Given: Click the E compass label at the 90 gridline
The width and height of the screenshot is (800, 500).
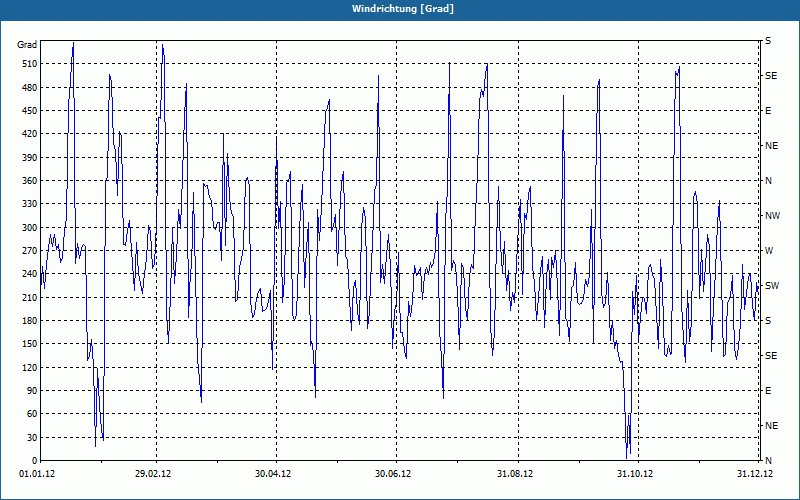Looking at the screenshot, I should [768, 391].
